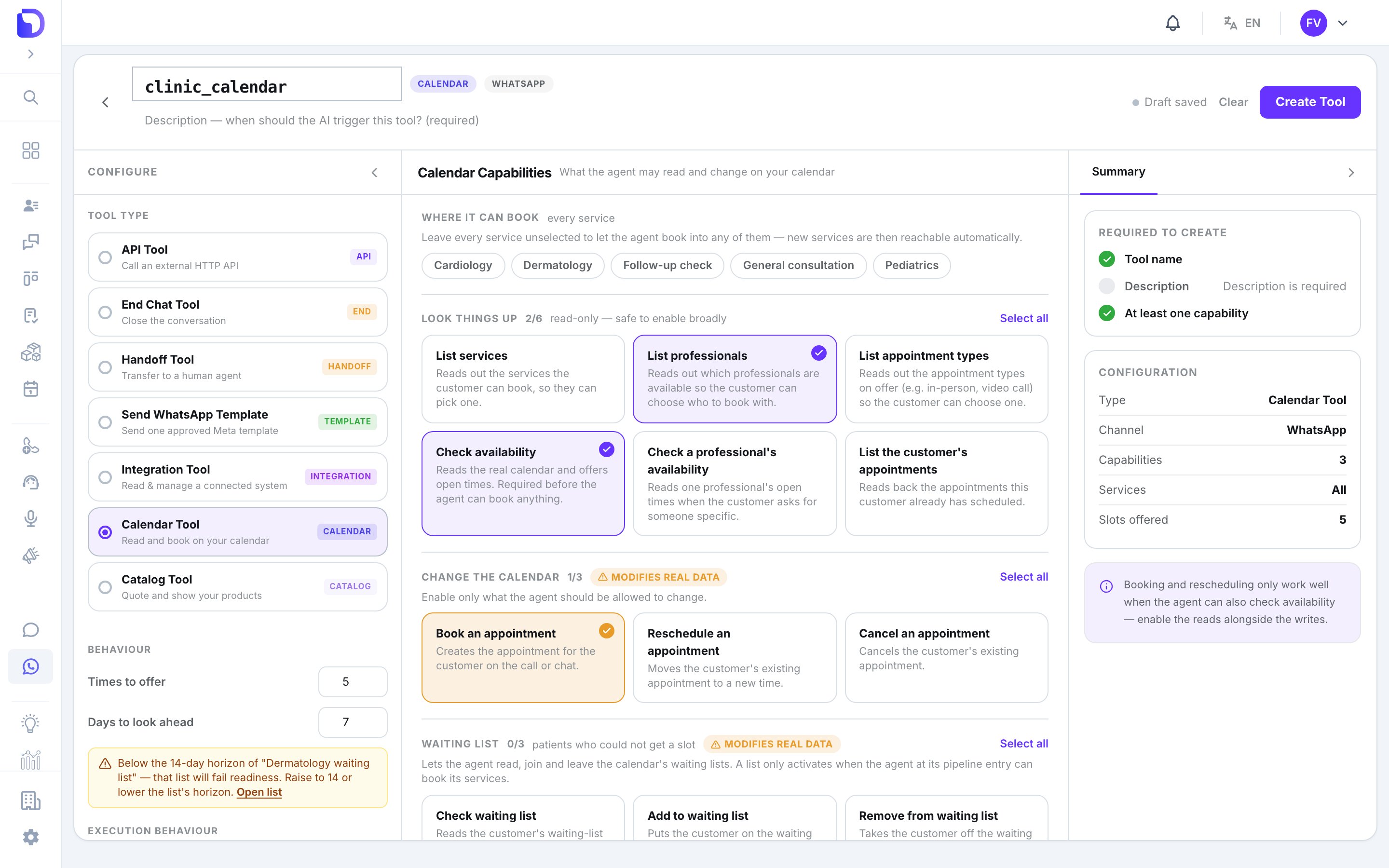Open the stacked boxes products icon
Viewport: 1389px width, 868px height.
[x=30, y=353]
